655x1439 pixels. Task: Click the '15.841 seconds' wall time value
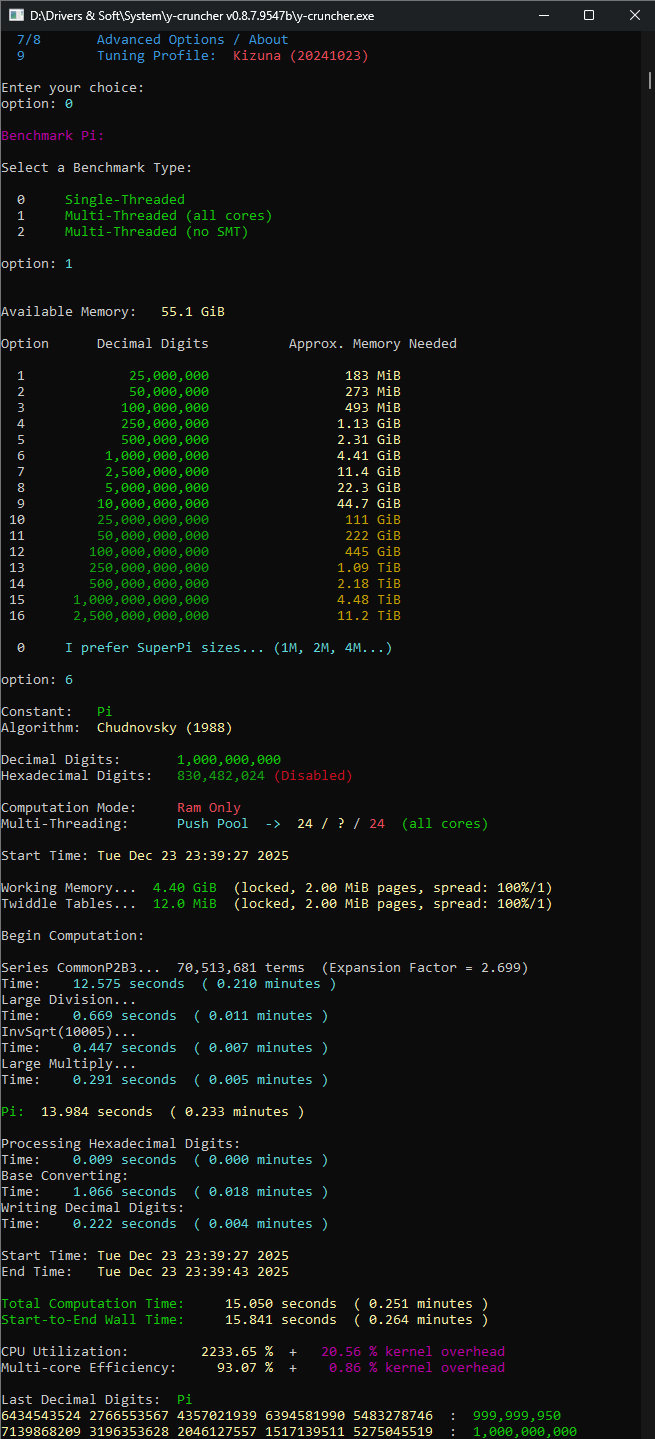(280, 1320)
